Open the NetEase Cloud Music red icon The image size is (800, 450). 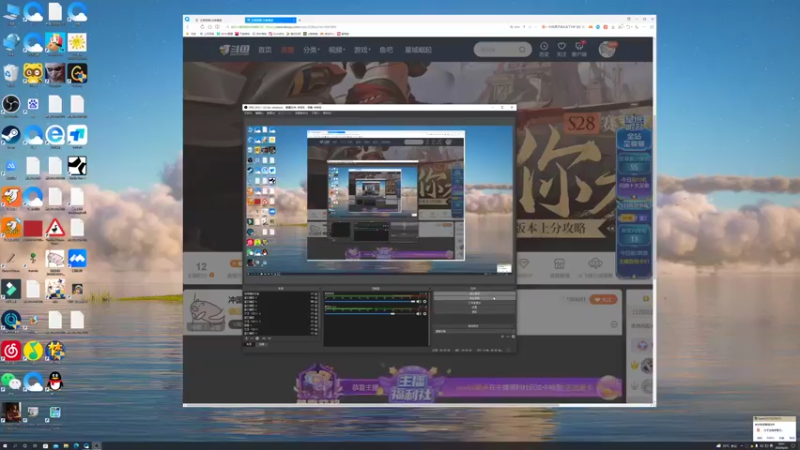11,351
